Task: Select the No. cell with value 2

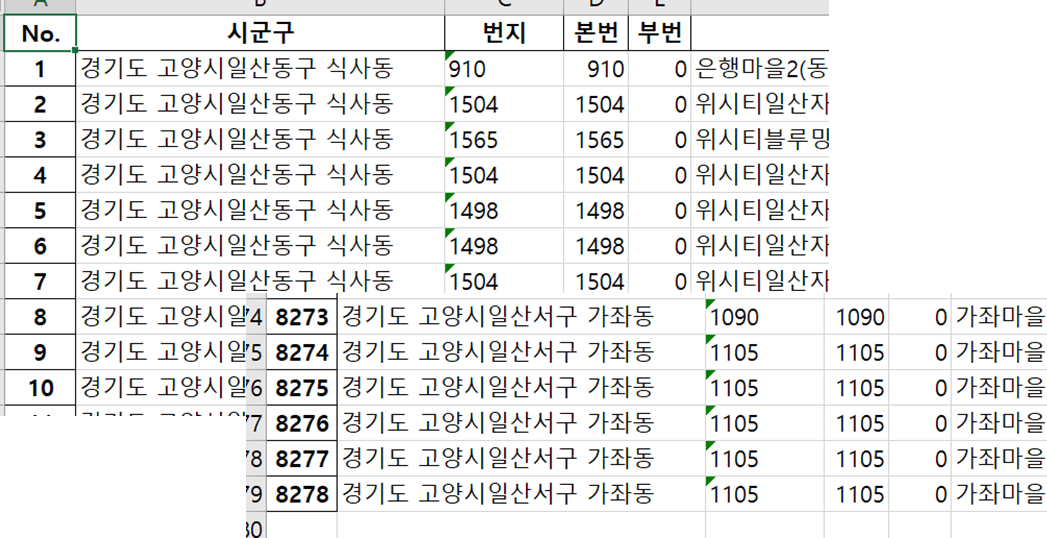Action: [x=40, y=104]
